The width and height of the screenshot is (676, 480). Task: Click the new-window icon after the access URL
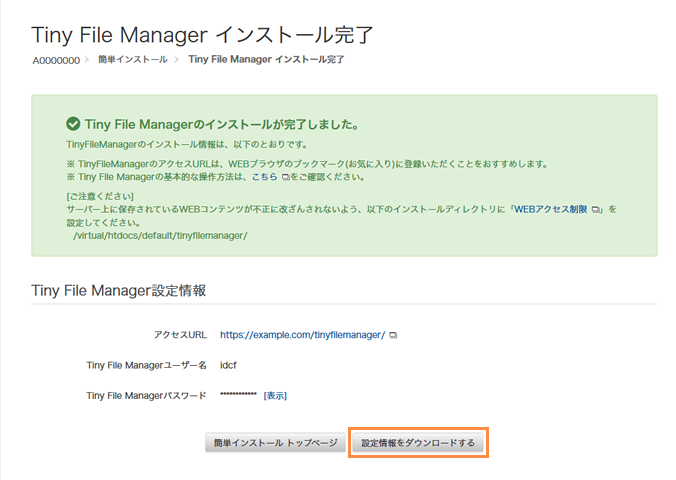click(x=393, y=335)
